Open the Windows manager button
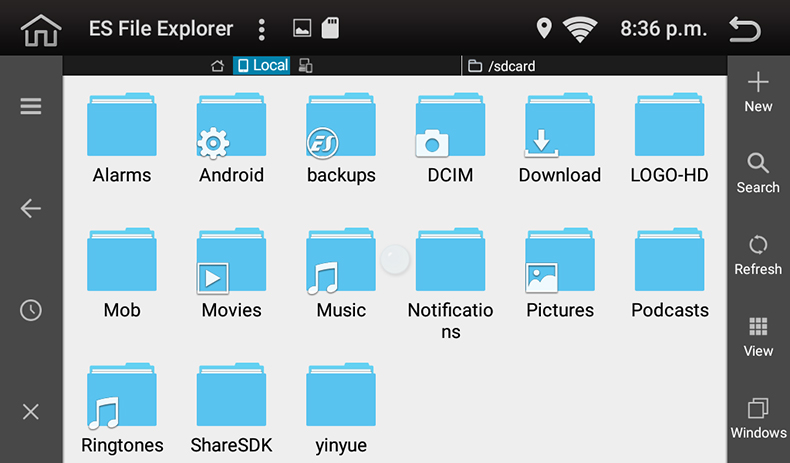 (758, 418)
